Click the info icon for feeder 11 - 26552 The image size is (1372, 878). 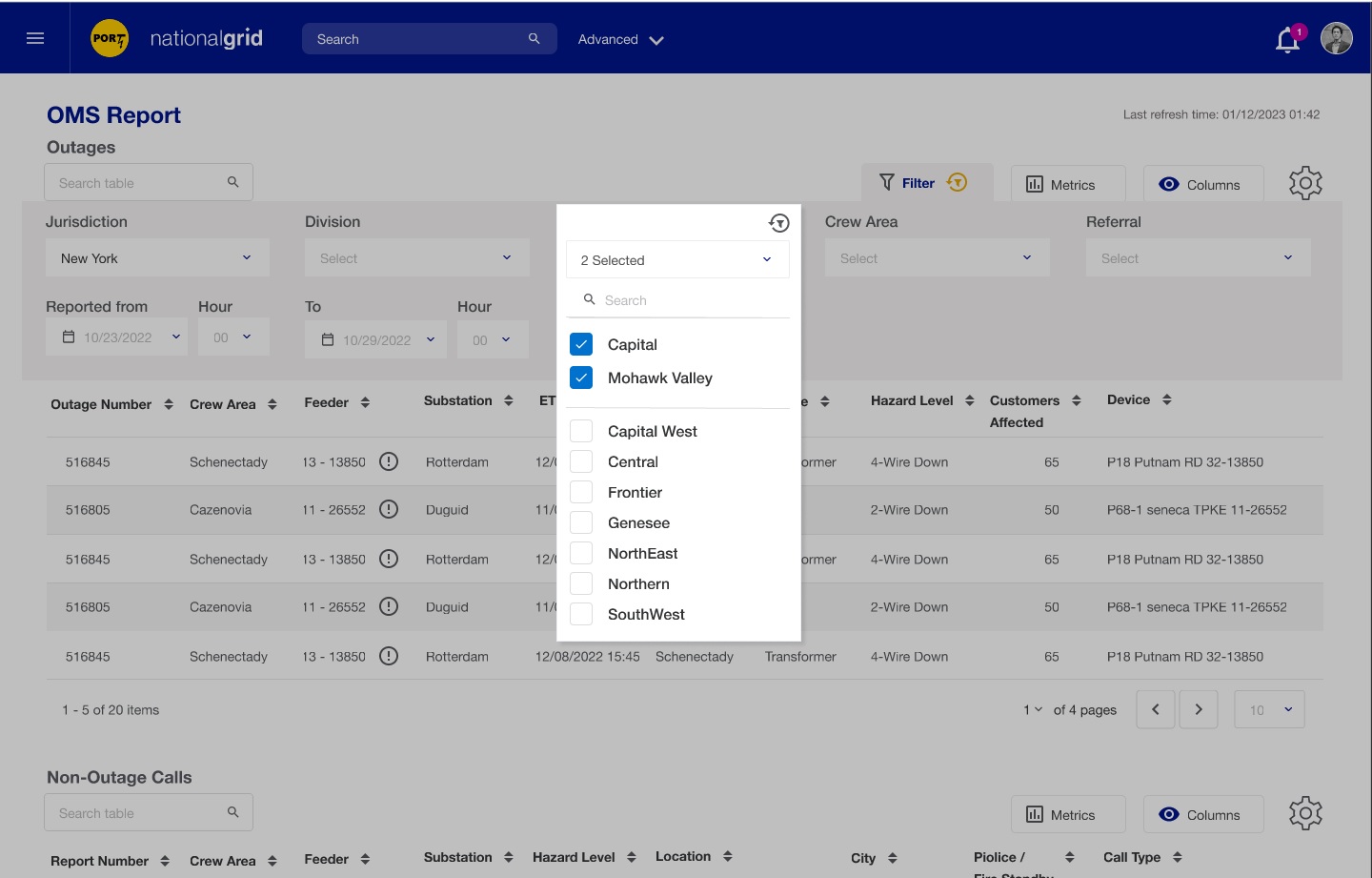tap(389, 510)
